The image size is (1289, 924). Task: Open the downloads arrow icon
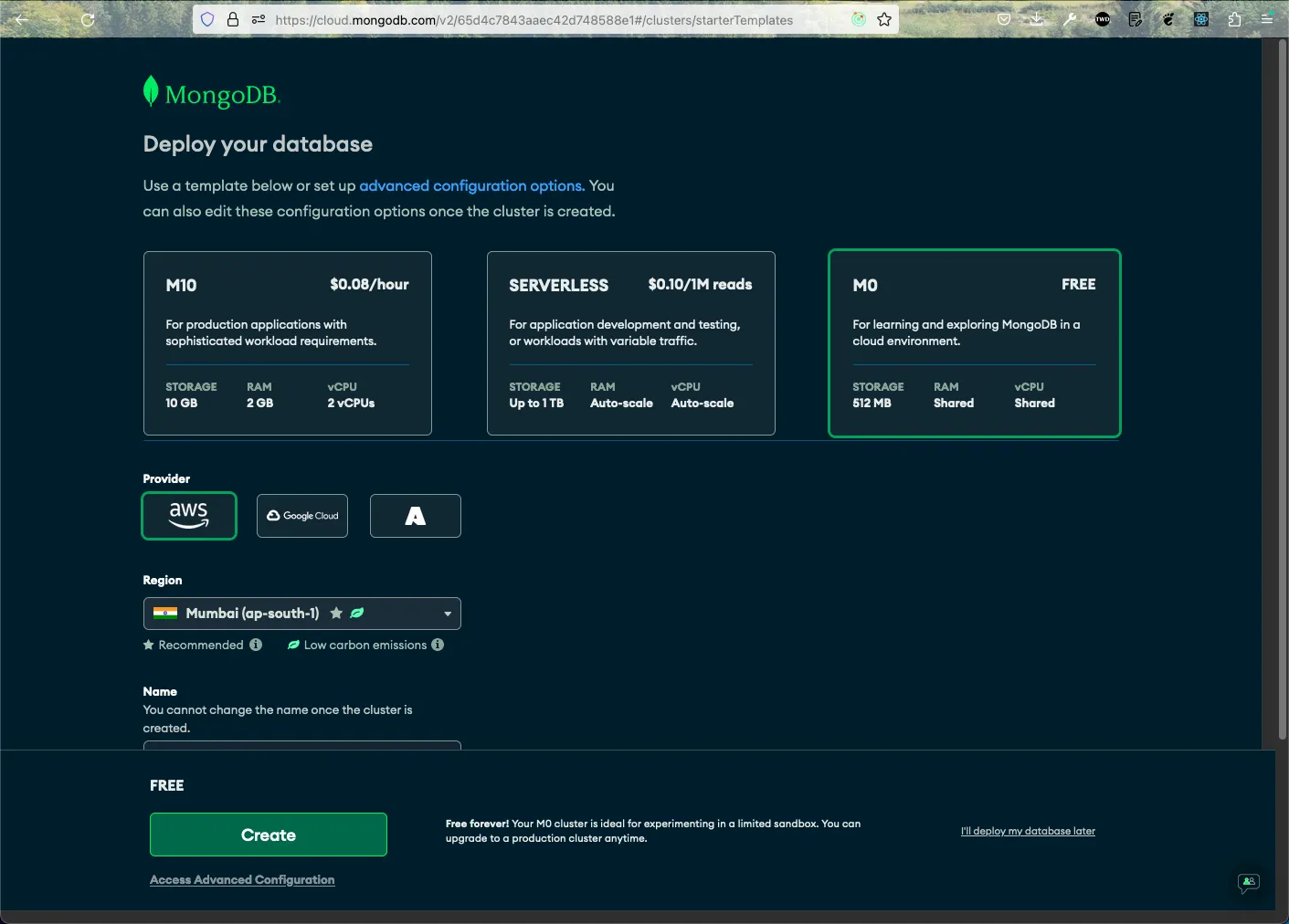1037,19
